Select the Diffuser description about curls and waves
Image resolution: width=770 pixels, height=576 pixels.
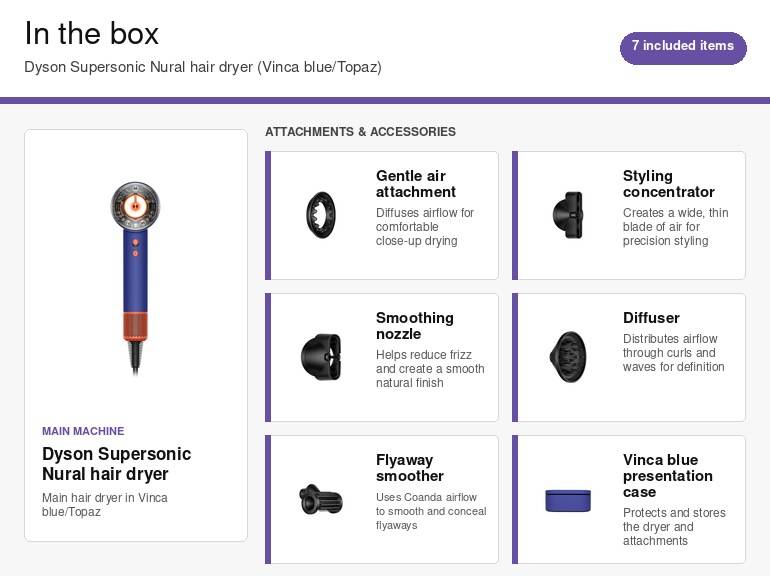pyautogui.click(x=673, y=353)
